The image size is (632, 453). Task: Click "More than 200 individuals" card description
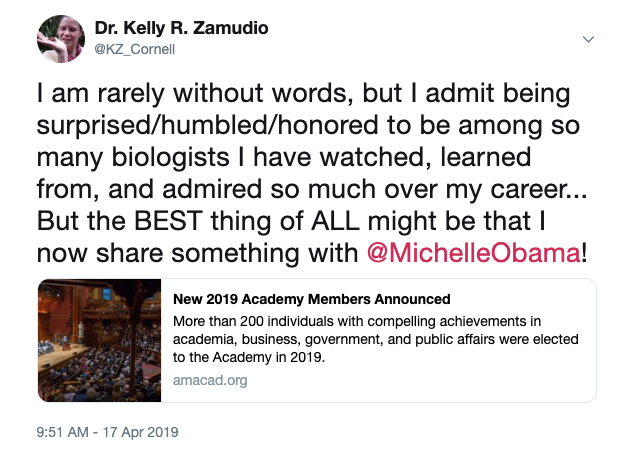click(x=258, y=320)
